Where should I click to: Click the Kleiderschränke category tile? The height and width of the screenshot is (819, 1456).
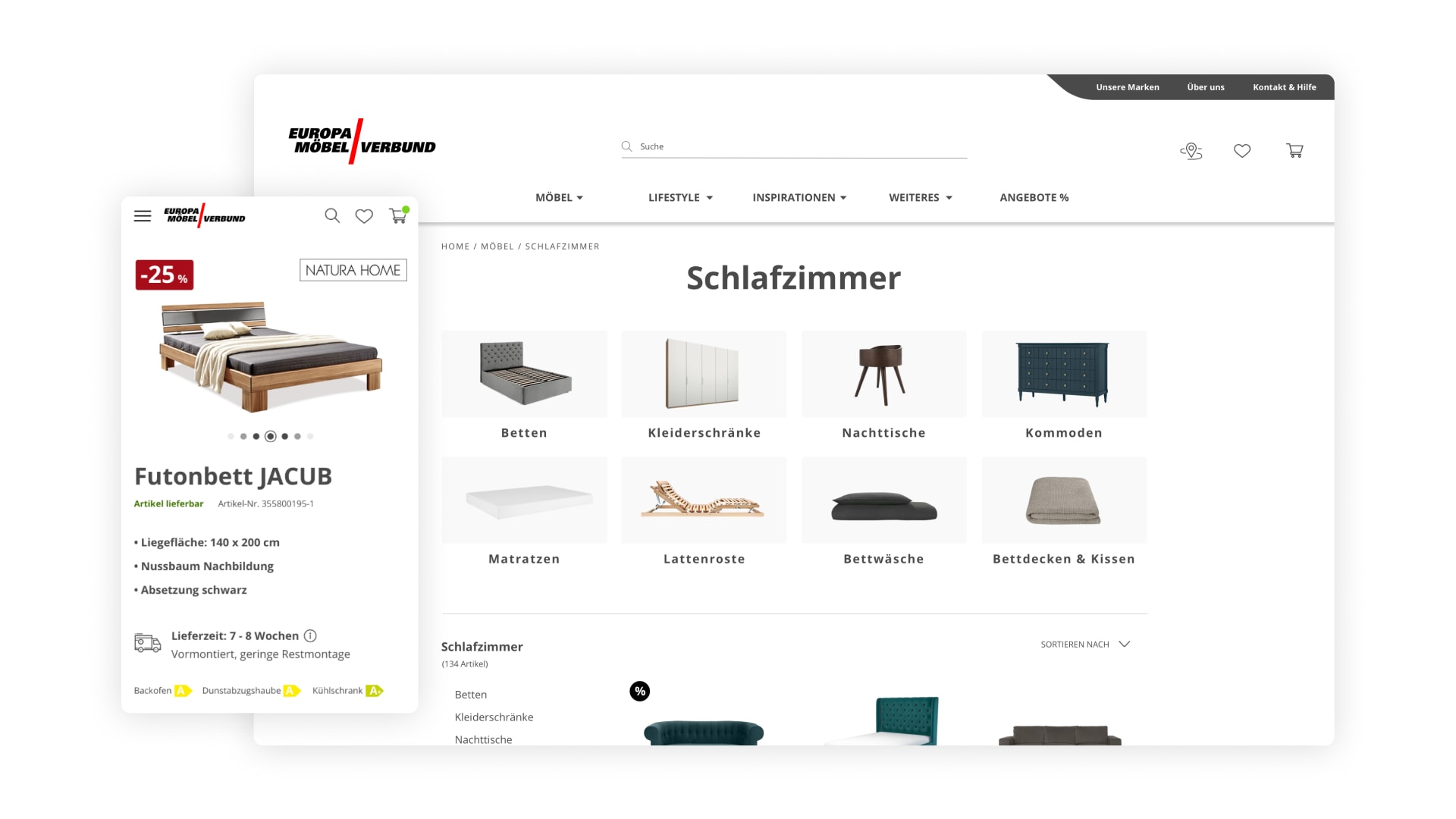tap(703, 386)
